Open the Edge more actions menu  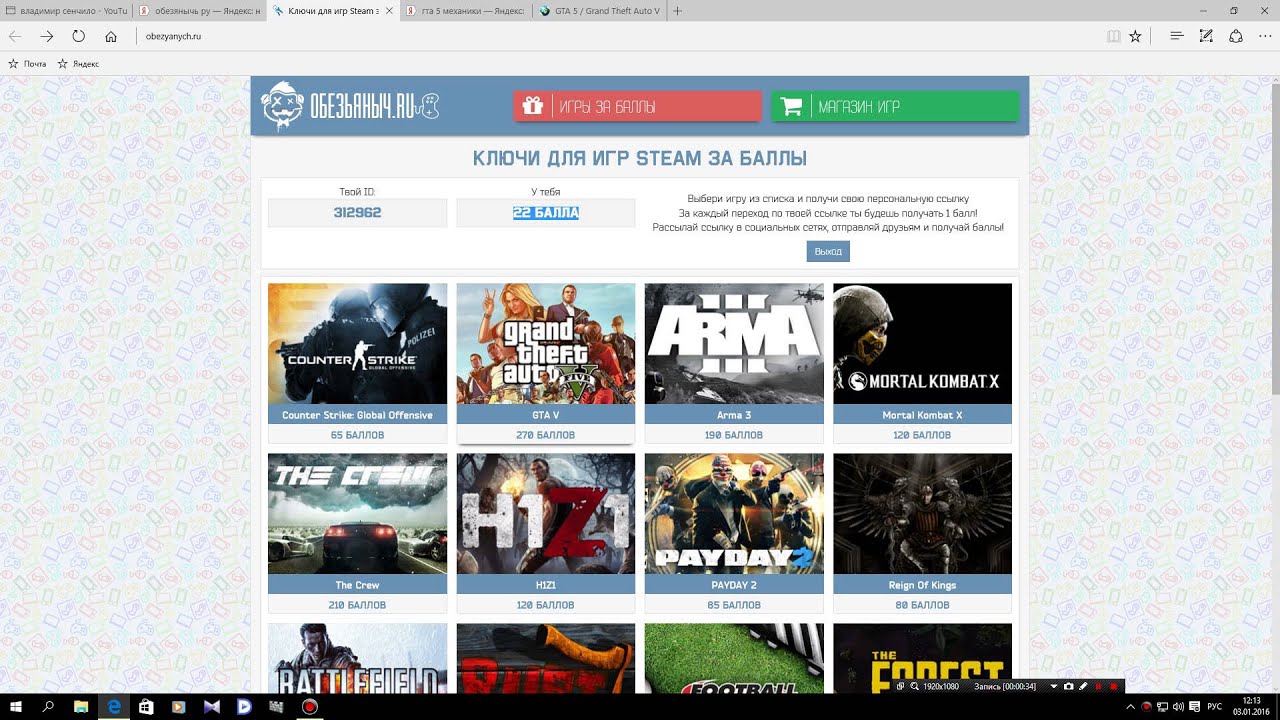(x=1265, y=36)
